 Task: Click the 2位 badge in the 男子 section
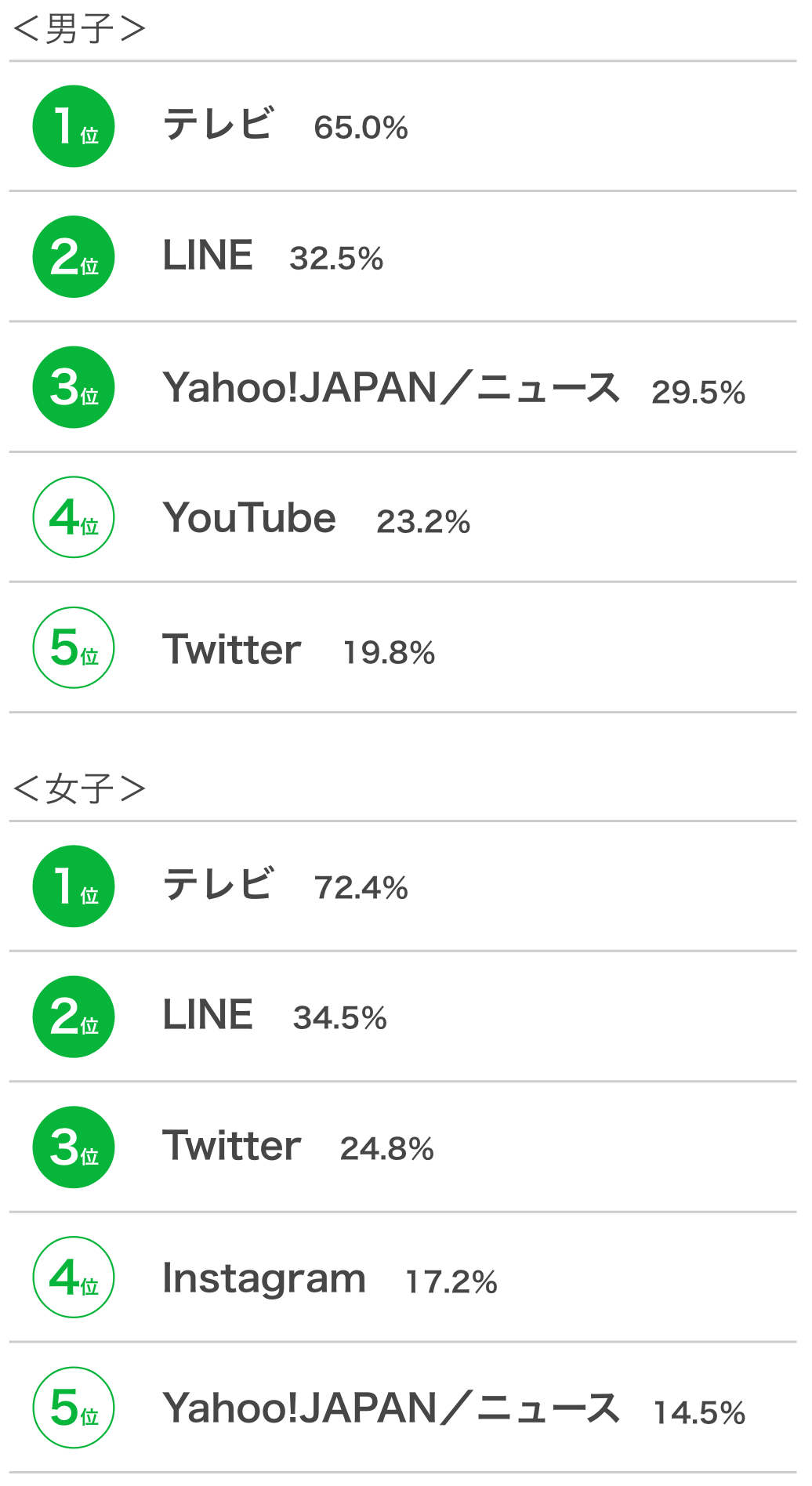pyautogui.click(x=74, y=257)
